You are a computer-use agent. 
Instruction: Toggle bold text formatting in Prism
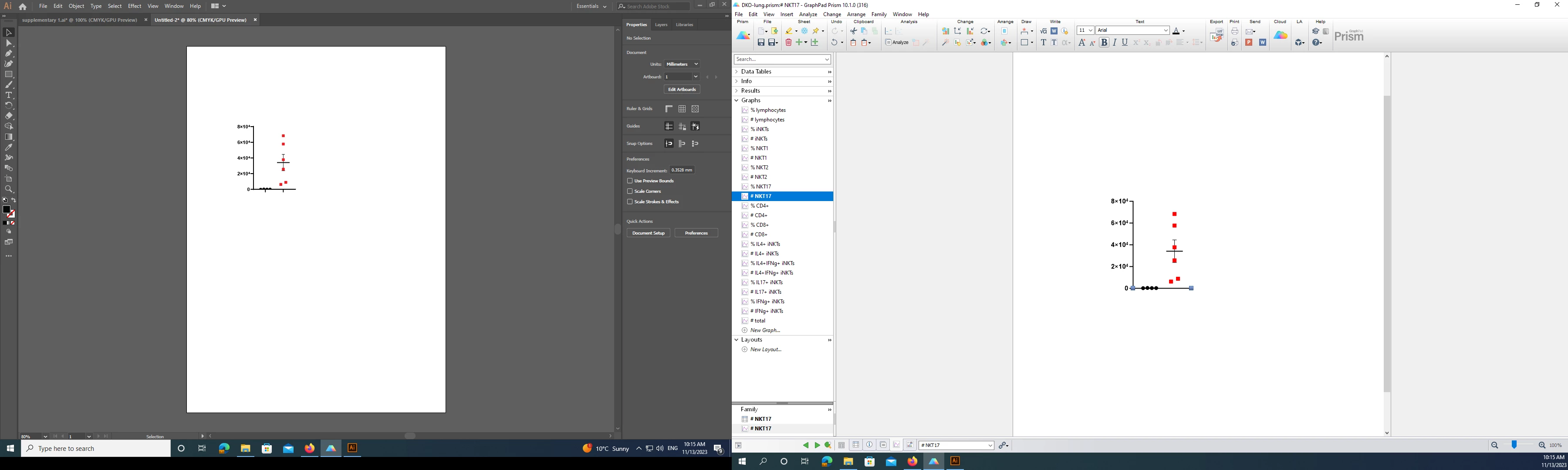(1104, 43)
